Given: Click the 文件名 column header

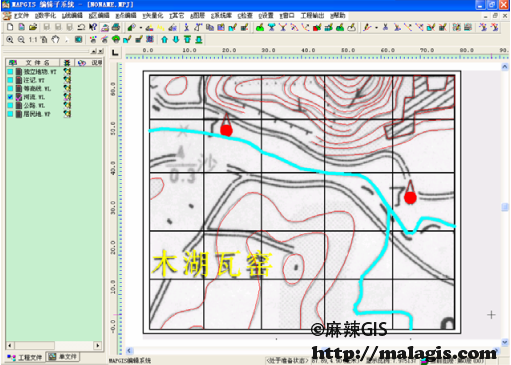Looking at the screenshot, I should [x=38, y=63].
